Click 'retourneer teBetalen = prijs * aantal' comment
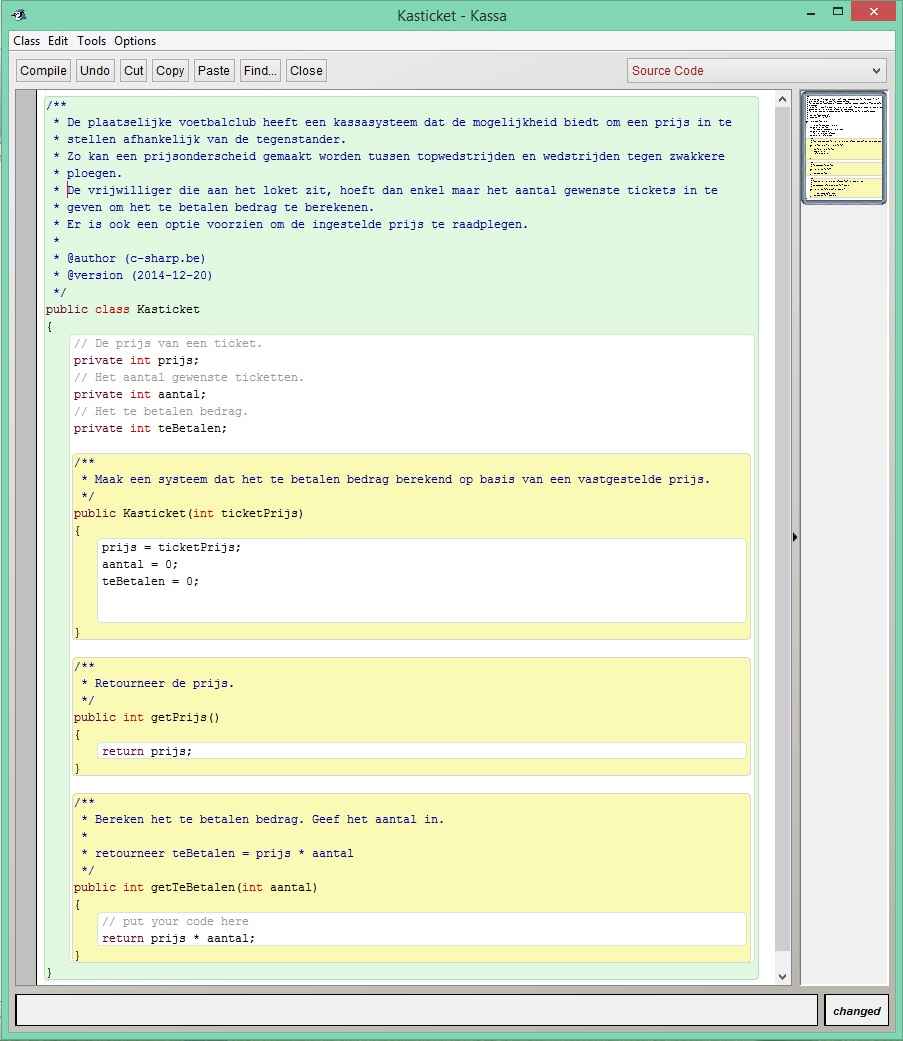This screenshot has height=1041, width=903. (224, 853)
